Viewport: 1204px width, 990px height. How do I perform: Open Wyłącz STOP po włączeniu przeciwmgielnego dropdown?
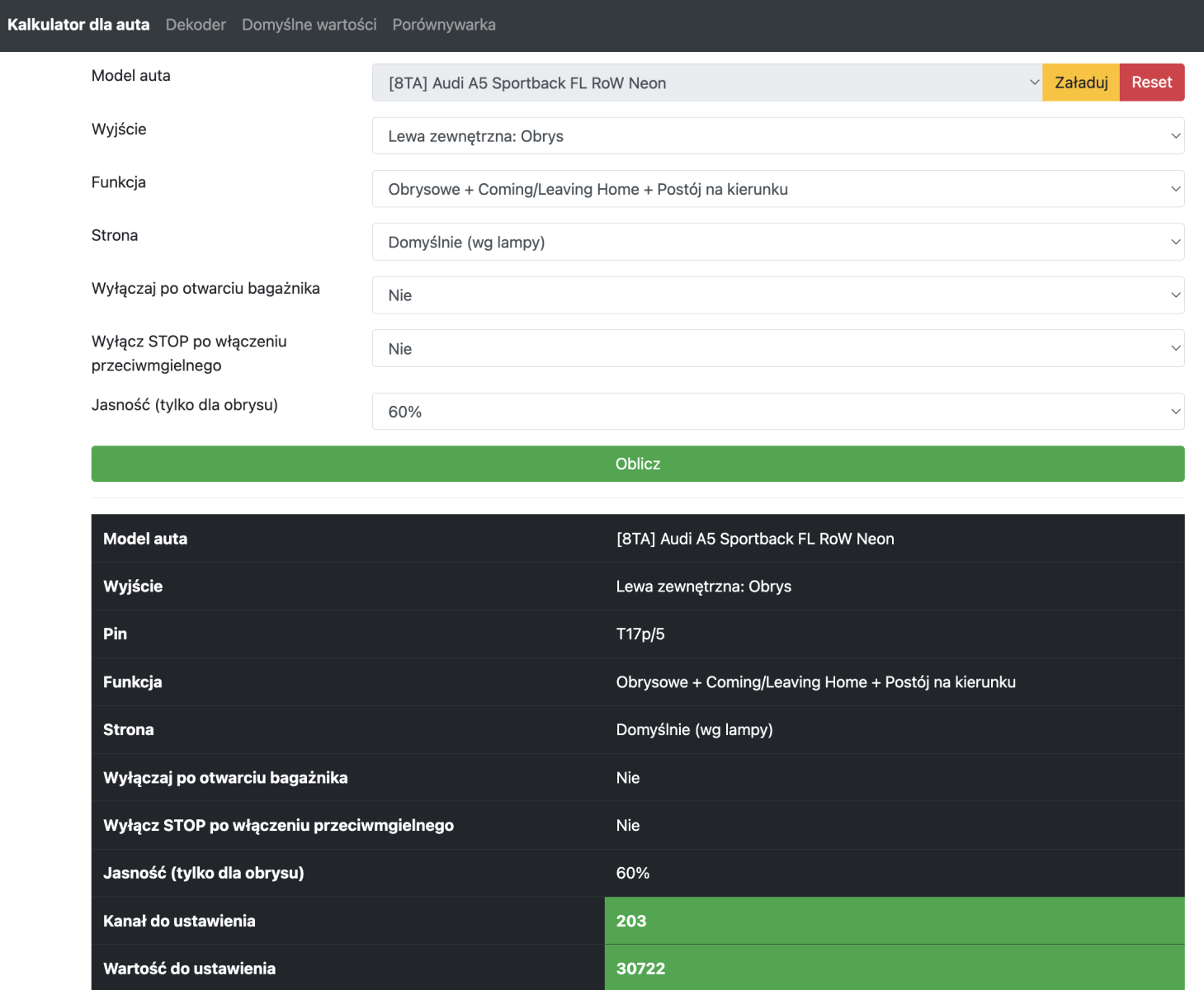click(x=778, y=348)
